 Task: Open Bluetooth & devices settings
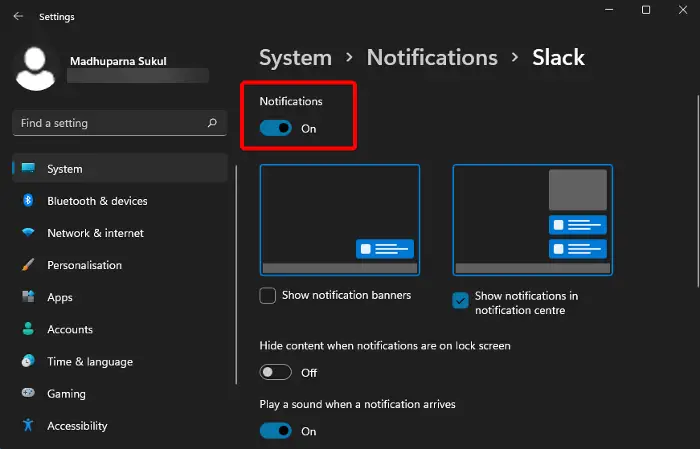click(x=97, y=201)
